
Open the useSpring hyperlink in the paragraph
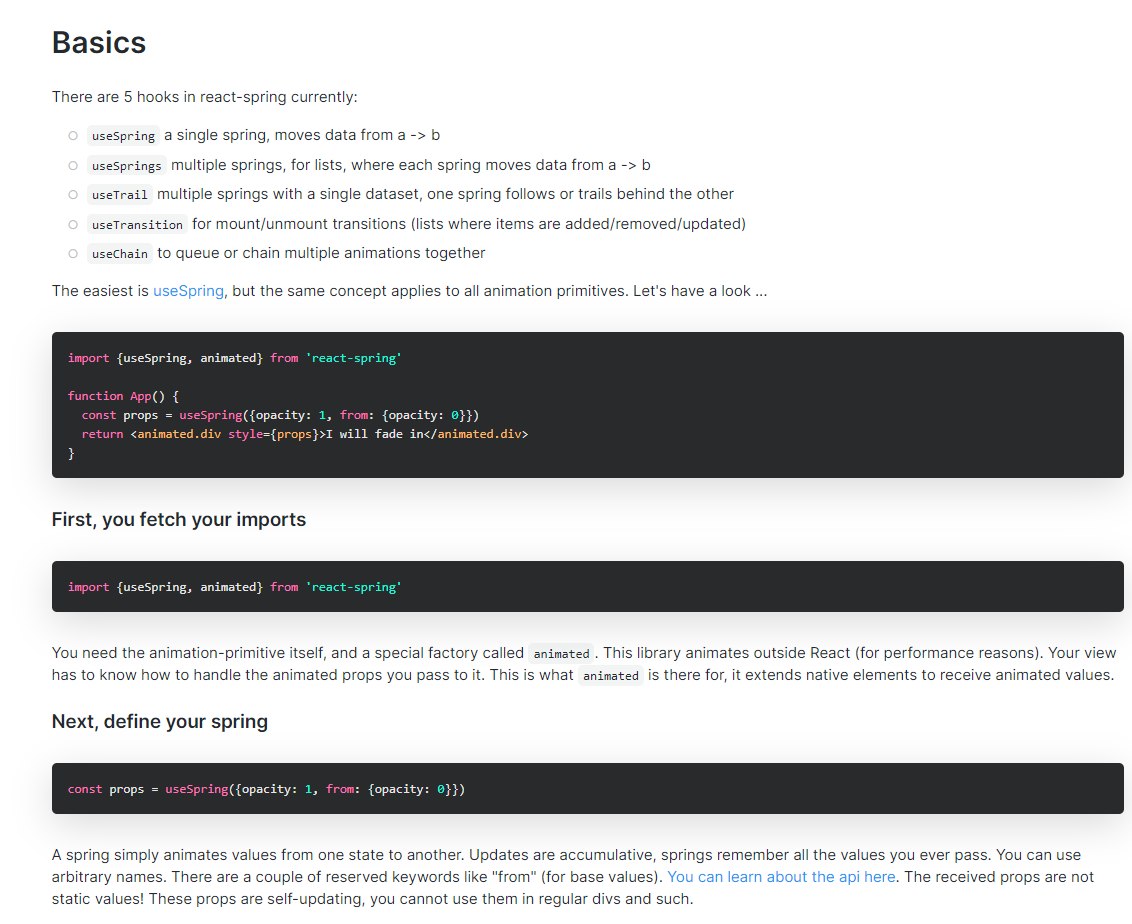click(188, 292)
